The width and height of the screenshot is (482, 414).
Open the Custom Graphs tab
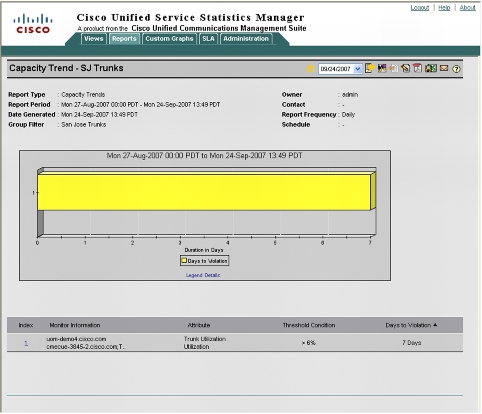click(x=169, y=39)
